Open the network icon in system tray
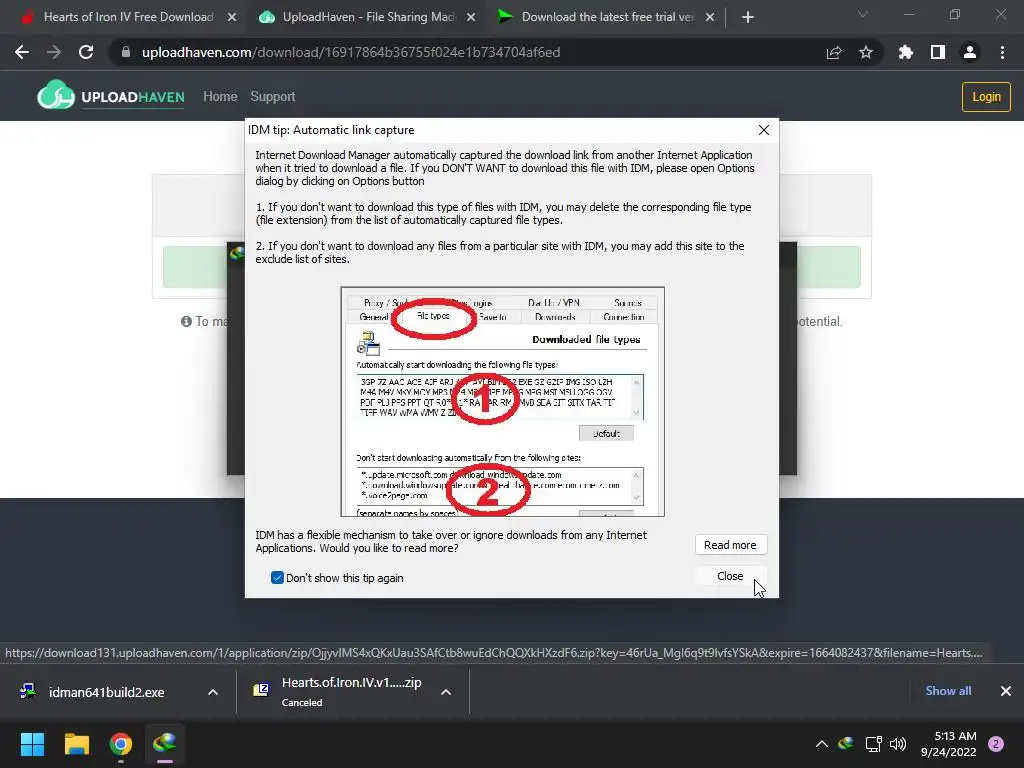Viewport: 1024px width, 768px height. click(x=873, y=743)
